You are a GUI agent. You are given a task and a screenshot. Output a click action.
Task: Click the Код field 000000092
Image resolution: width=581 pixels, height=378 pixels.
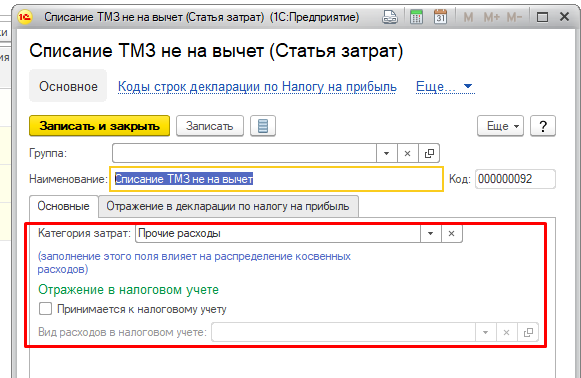pyautogui.click(x=515, y=179)
